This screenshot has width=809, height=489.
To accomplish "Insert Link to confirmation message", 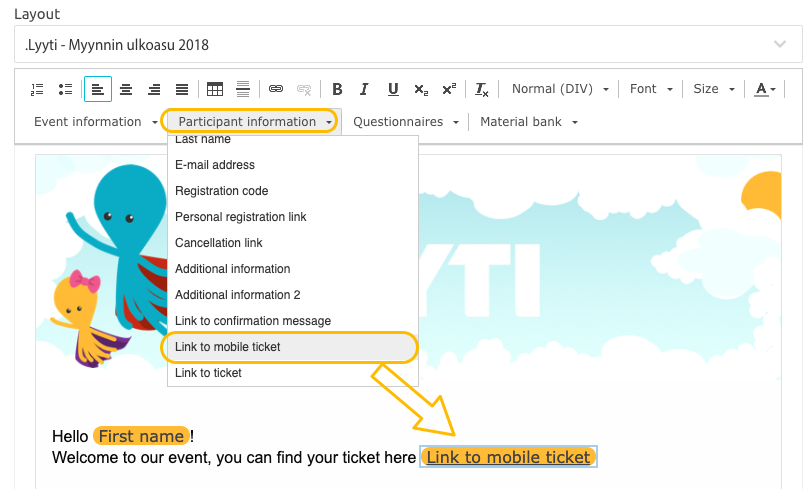I will pos(293,321).
